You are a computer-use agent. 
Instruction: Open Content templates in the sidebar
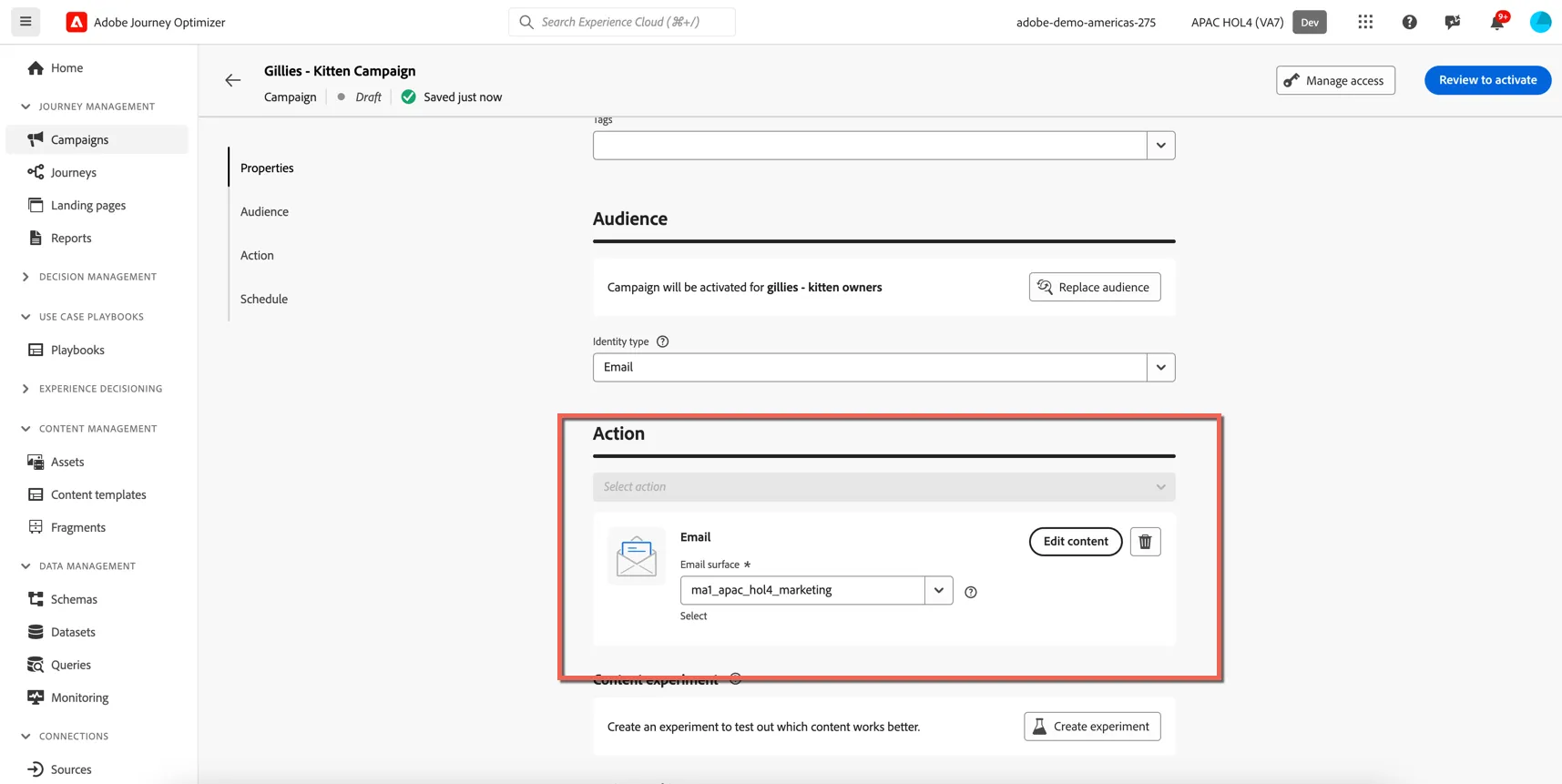(x=97, y=494)
